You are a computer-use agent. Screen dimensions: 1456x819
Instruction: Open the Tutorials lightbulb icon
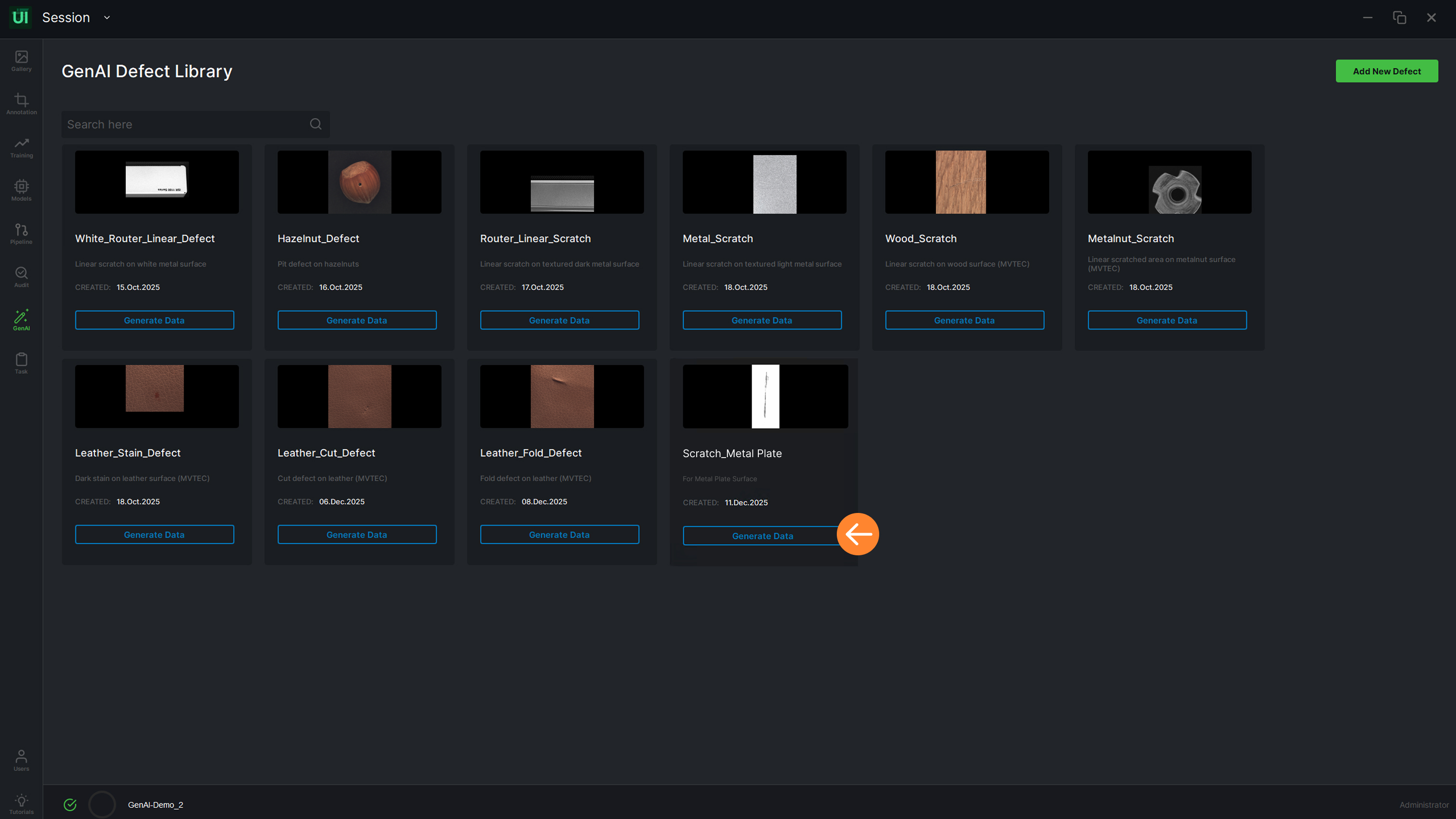point(22,803)
